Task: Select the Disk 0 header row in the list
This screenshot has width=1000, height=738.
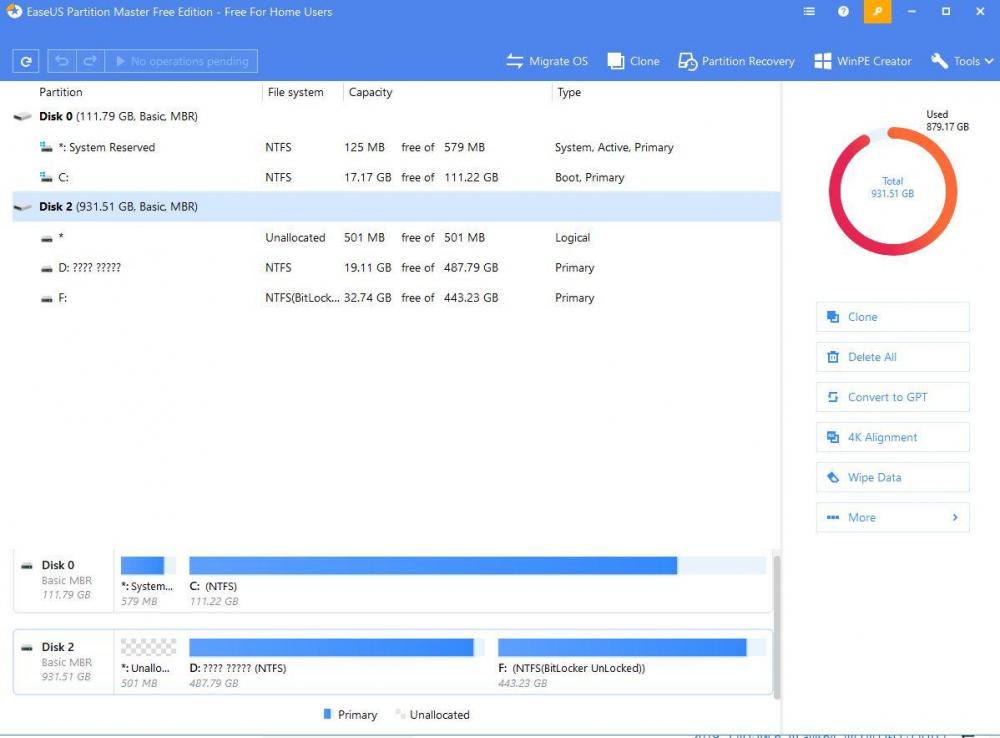Action: pos(396,116)
